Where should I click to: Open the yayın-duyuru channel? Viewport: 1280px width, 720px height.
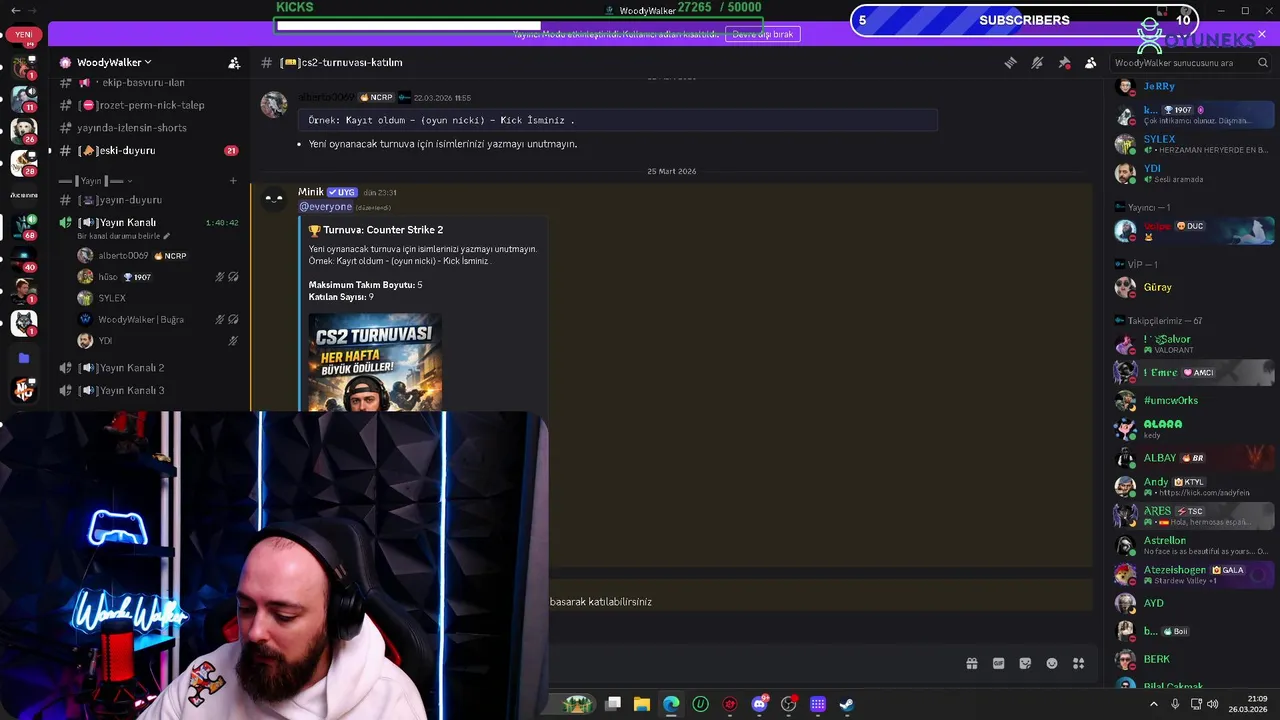click(x=150, y=200)
